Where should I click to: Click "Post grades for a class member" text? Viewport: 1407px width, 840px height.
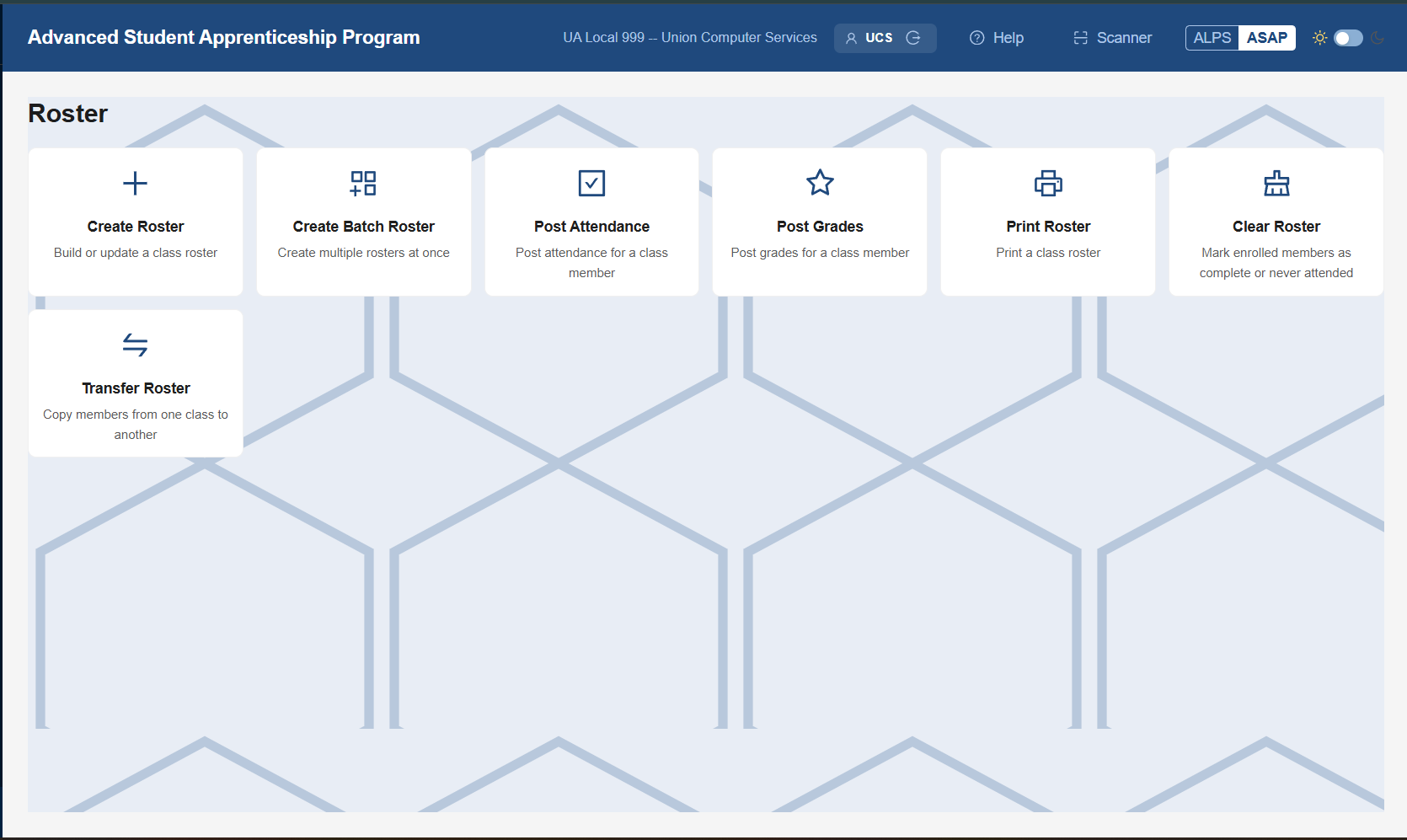tap(820, 253)
